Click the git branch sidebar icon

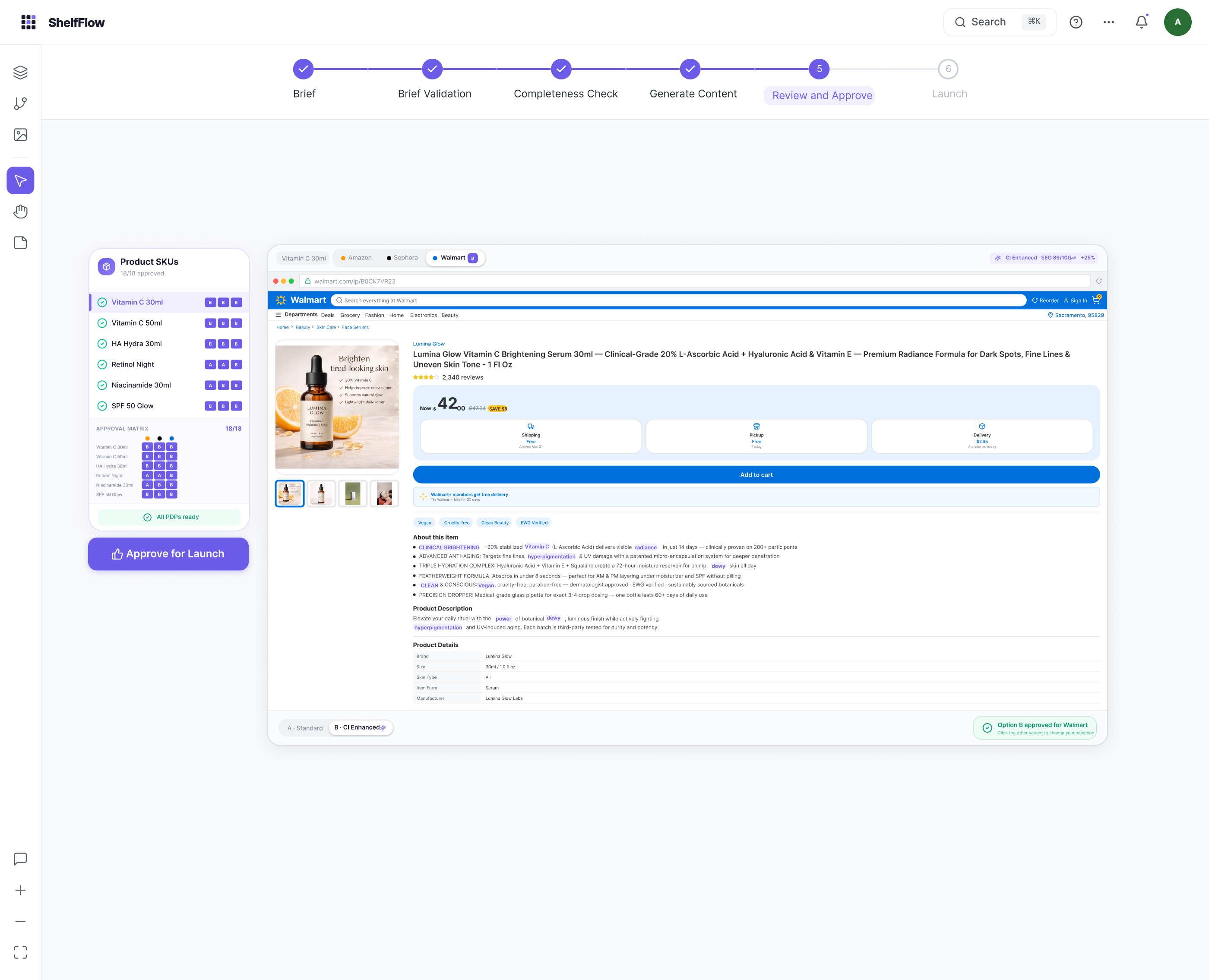click(x=20, y=103)
